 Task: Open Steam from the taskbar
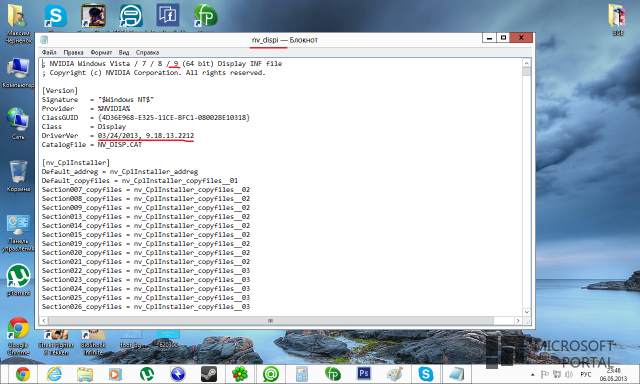209,374
